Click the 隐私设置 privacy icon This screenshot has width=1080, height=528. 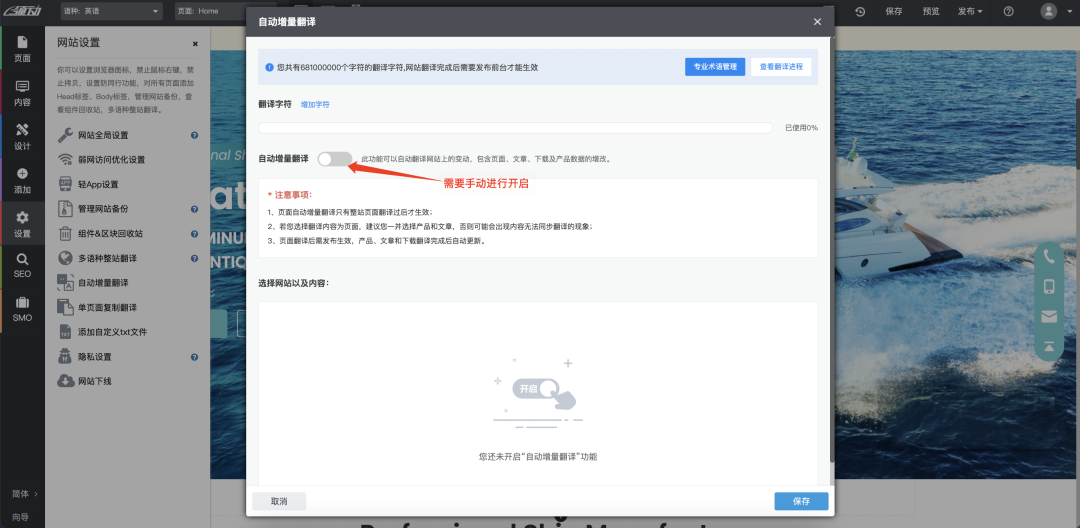tap(65, 357)
